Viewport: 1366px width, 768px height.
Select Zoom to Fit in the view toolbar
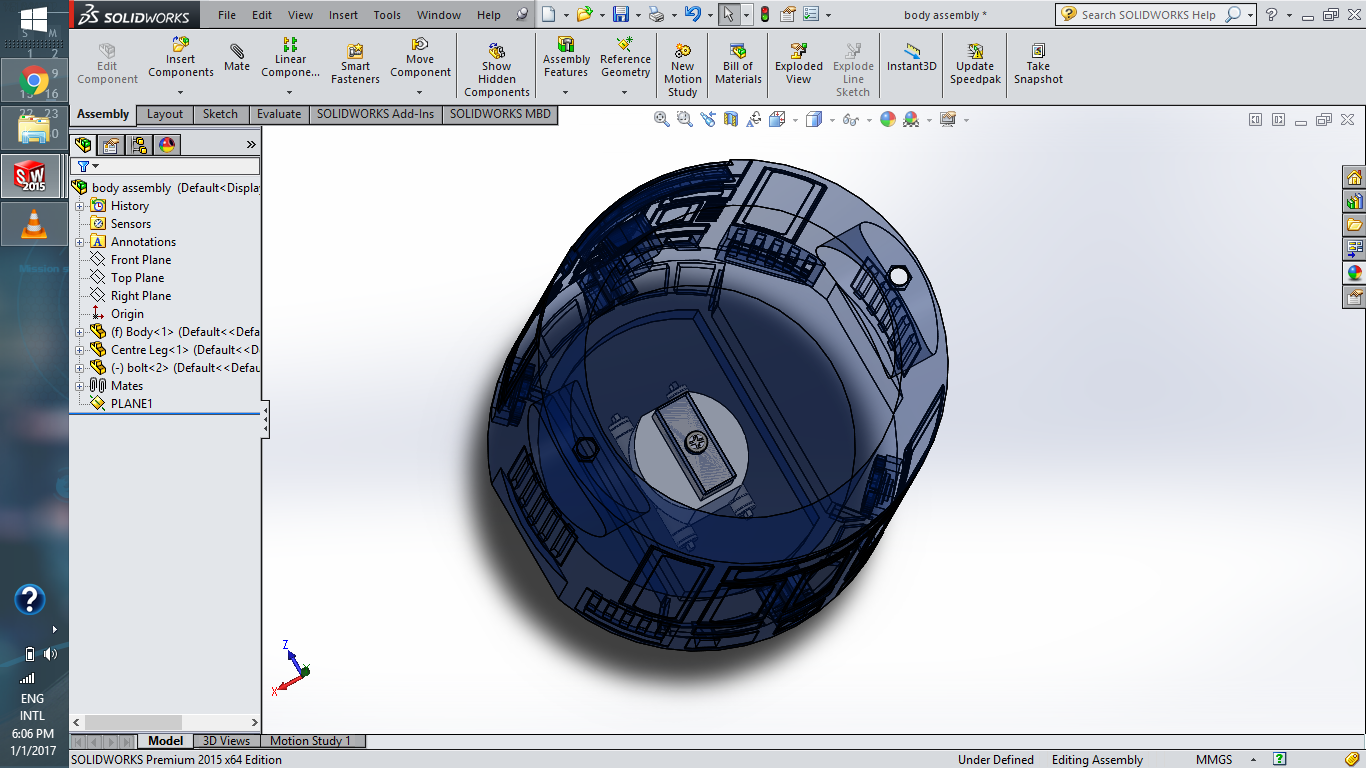point(661,118)
